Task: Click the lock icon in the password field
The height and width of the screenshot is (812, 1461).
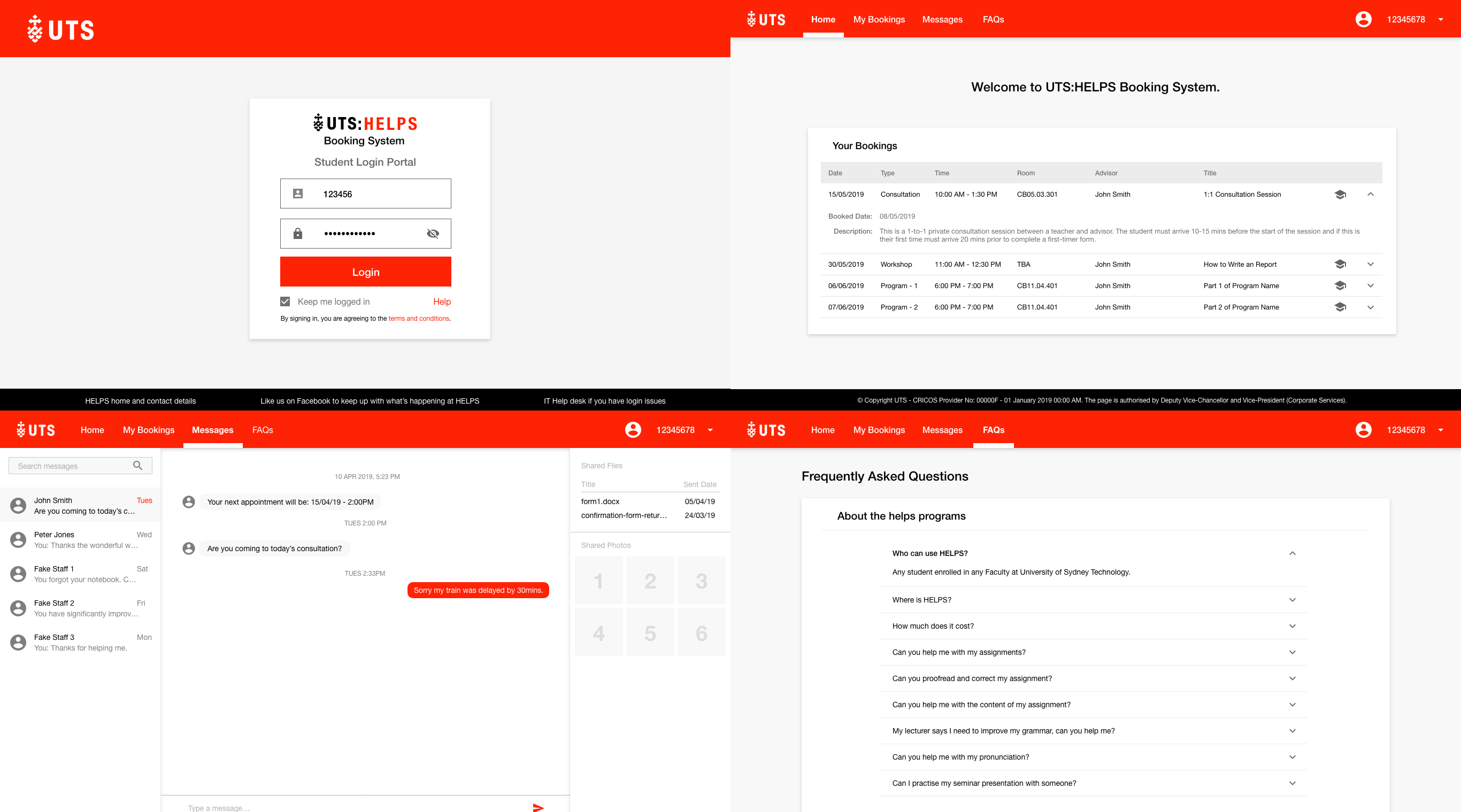Action: tap(298, 234)
